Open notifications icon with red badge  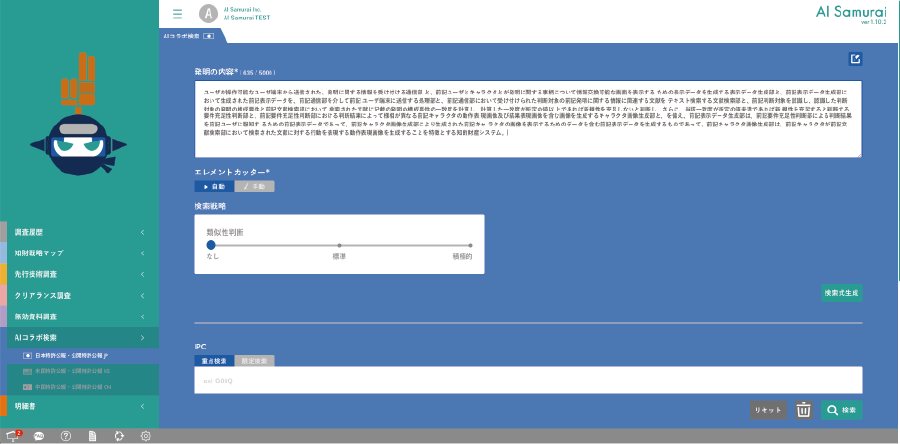click(13, 436)
